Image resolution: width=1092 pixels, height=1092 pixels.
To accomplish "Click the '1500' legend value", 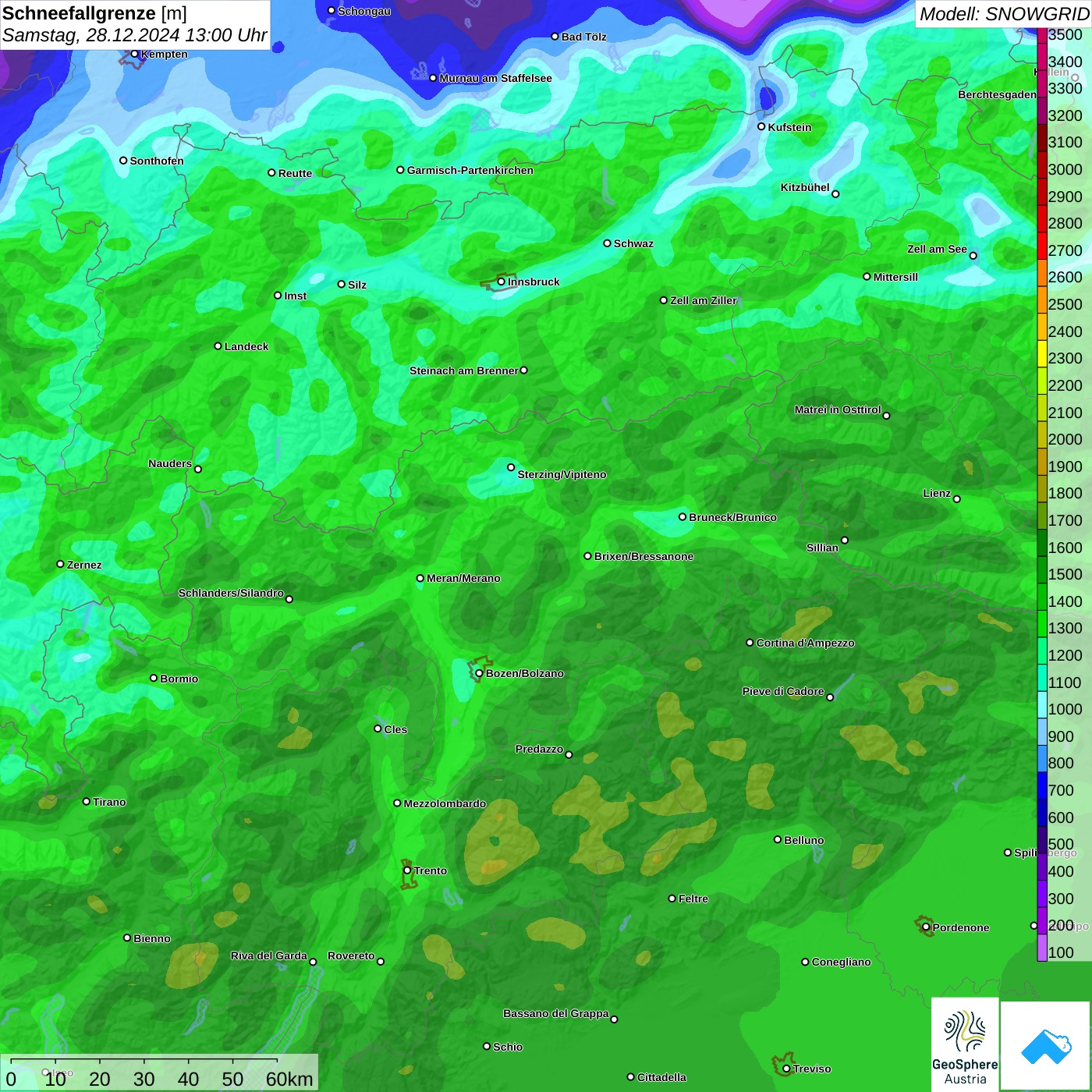I will click(x=1065, y=574).
